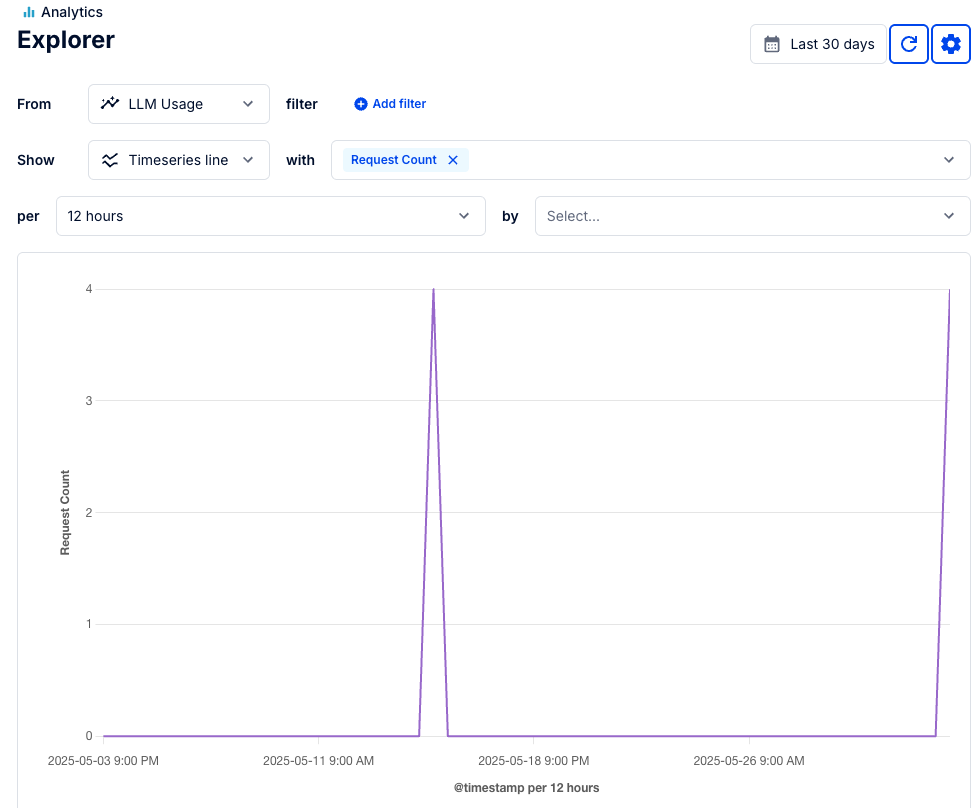Click the Timeseries line chart icon
979x808 pixels.
click(x=110, y=160)
